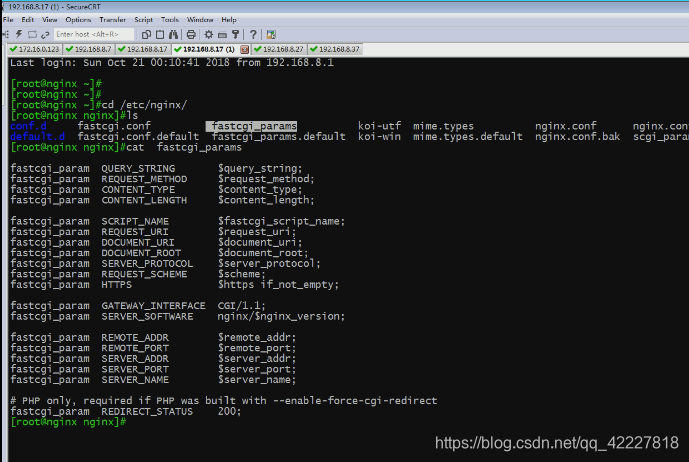Image resolution: width=689 pixels, height=462 pixels.
Task: Open the Tools menu
Action: pos(170,20)
